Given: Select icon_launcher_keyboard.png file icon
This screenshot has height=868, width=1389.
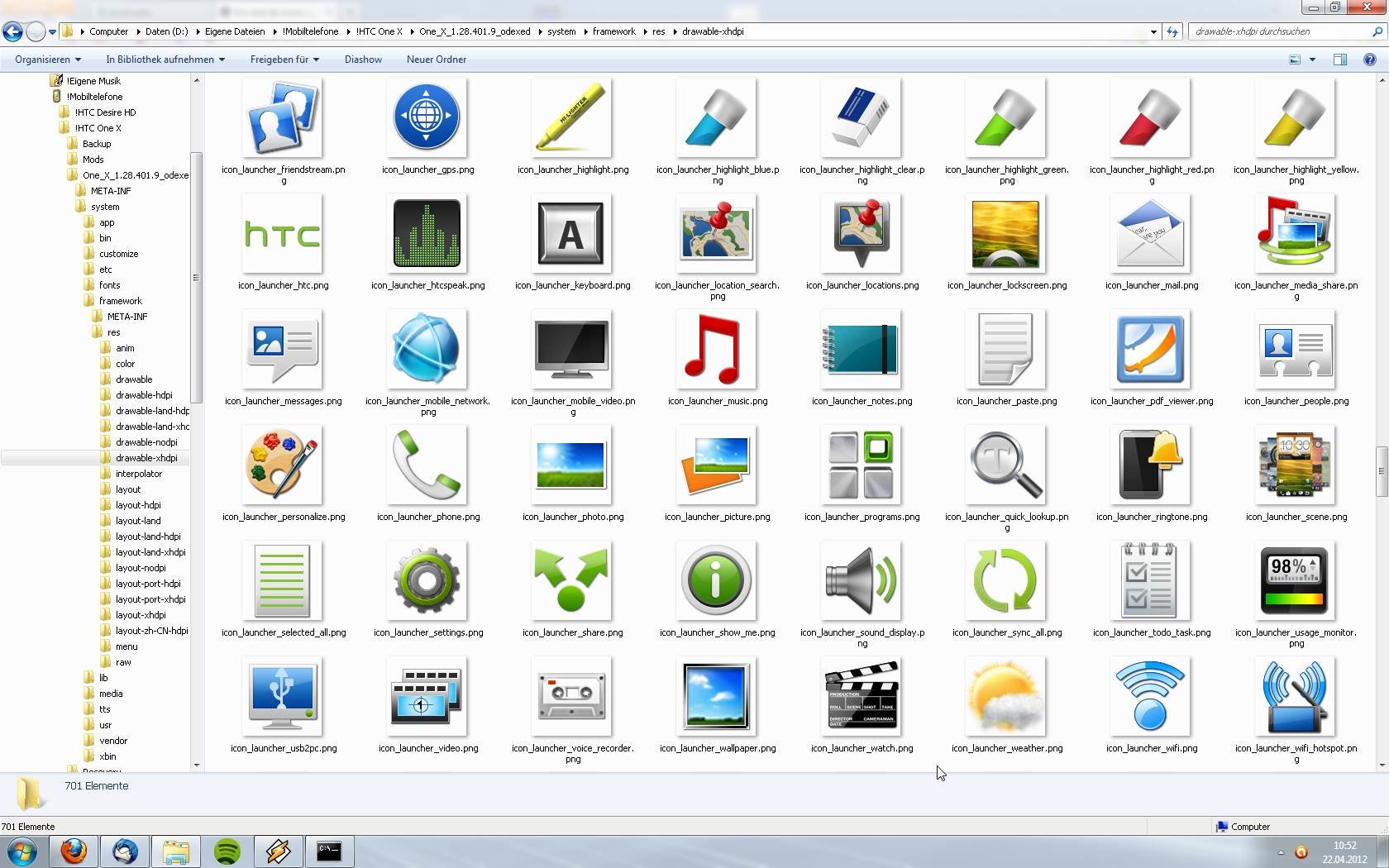Looking at the screenshot, I should click(x=571, y=233).
